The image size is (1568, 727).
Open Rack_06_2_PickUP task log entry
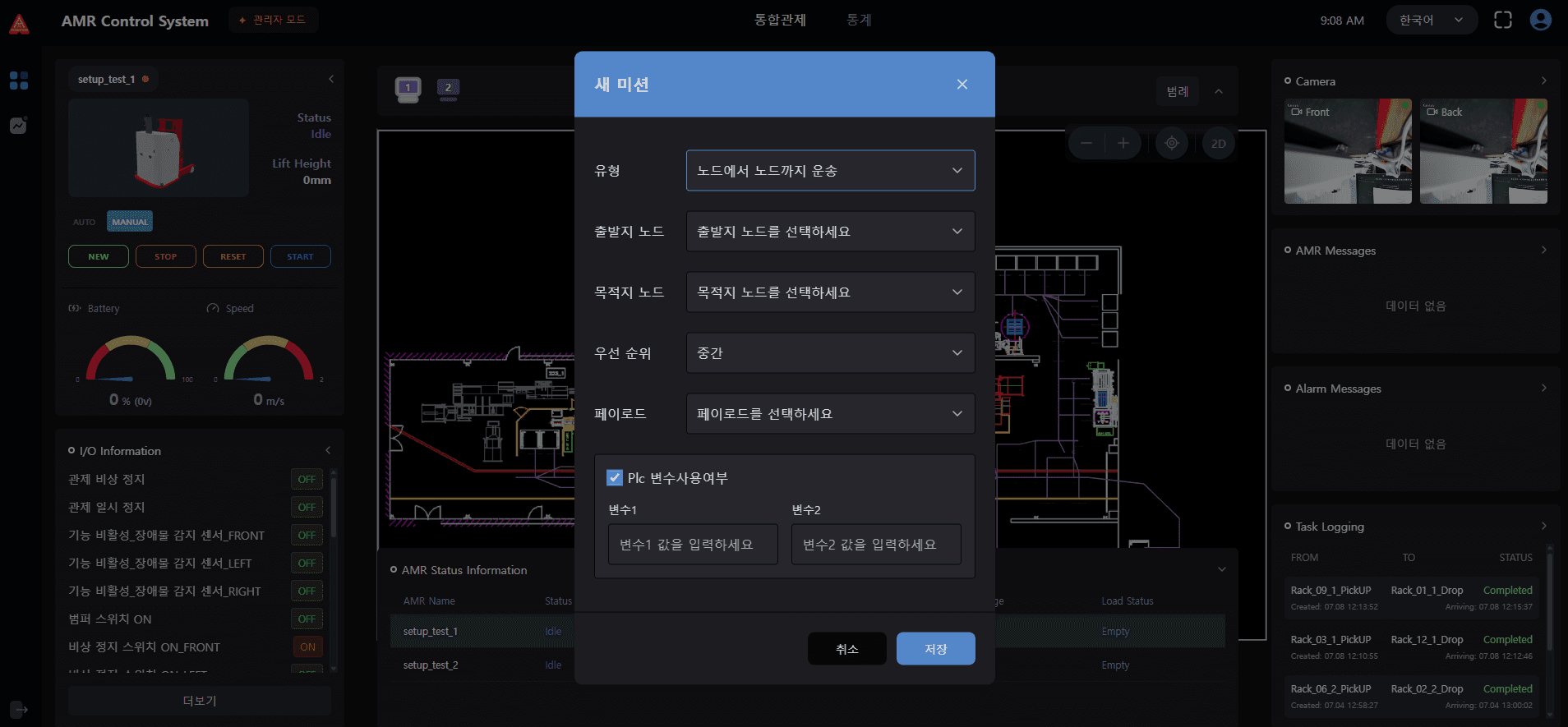1411,697
